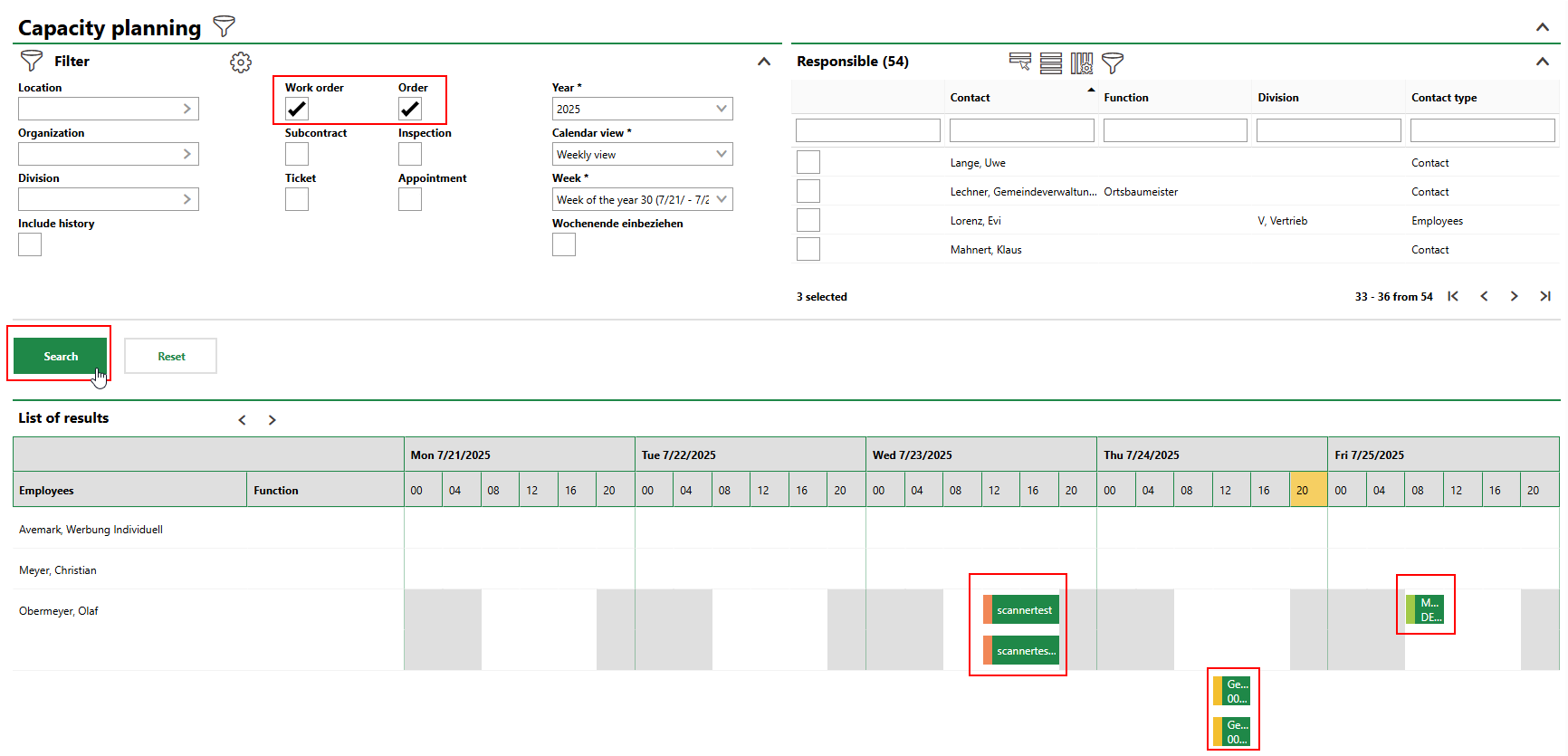This screenshot has height=756, width=1568.
Task: Tick Wochenende einbeziehen checkbox
Action: [x=564, y=244]
